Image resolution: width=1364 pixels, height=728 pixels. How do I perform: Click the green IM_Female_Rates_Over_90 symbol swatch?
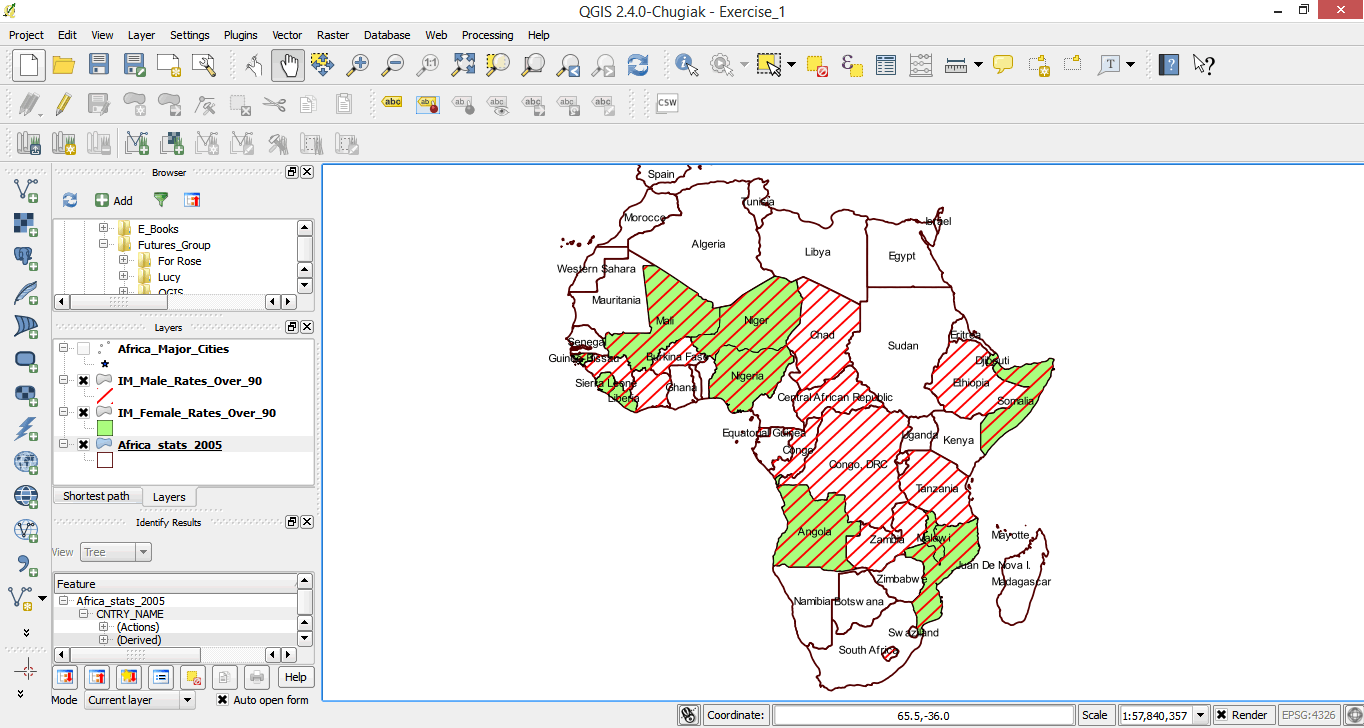[105, 428]
